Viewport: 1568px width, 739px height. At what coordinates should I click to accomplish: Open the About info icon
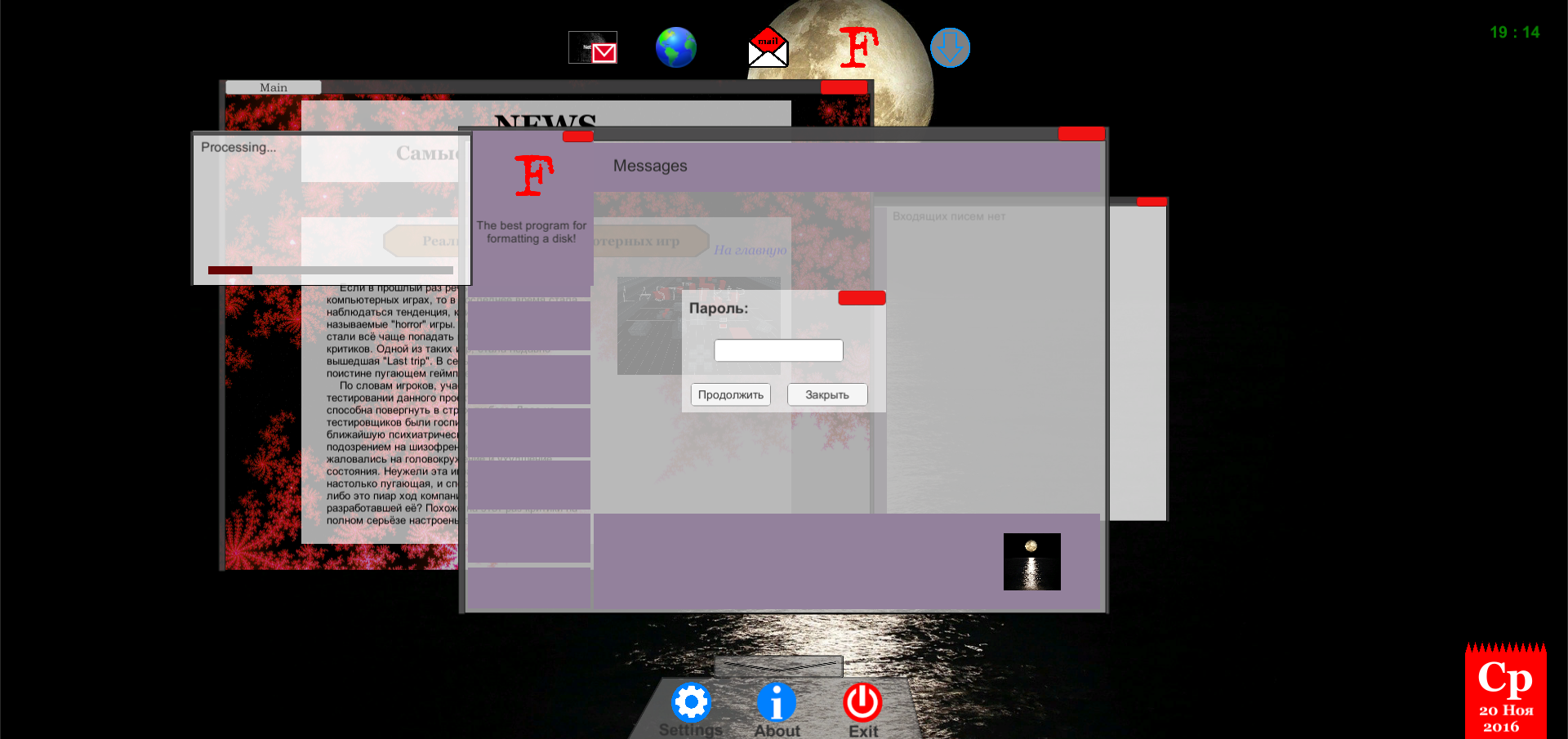click(777, 701)
